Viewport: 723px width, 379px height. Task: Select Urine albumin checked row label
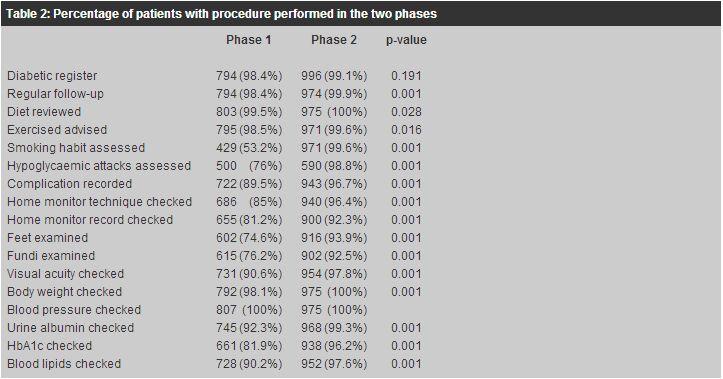coord(71,327)
